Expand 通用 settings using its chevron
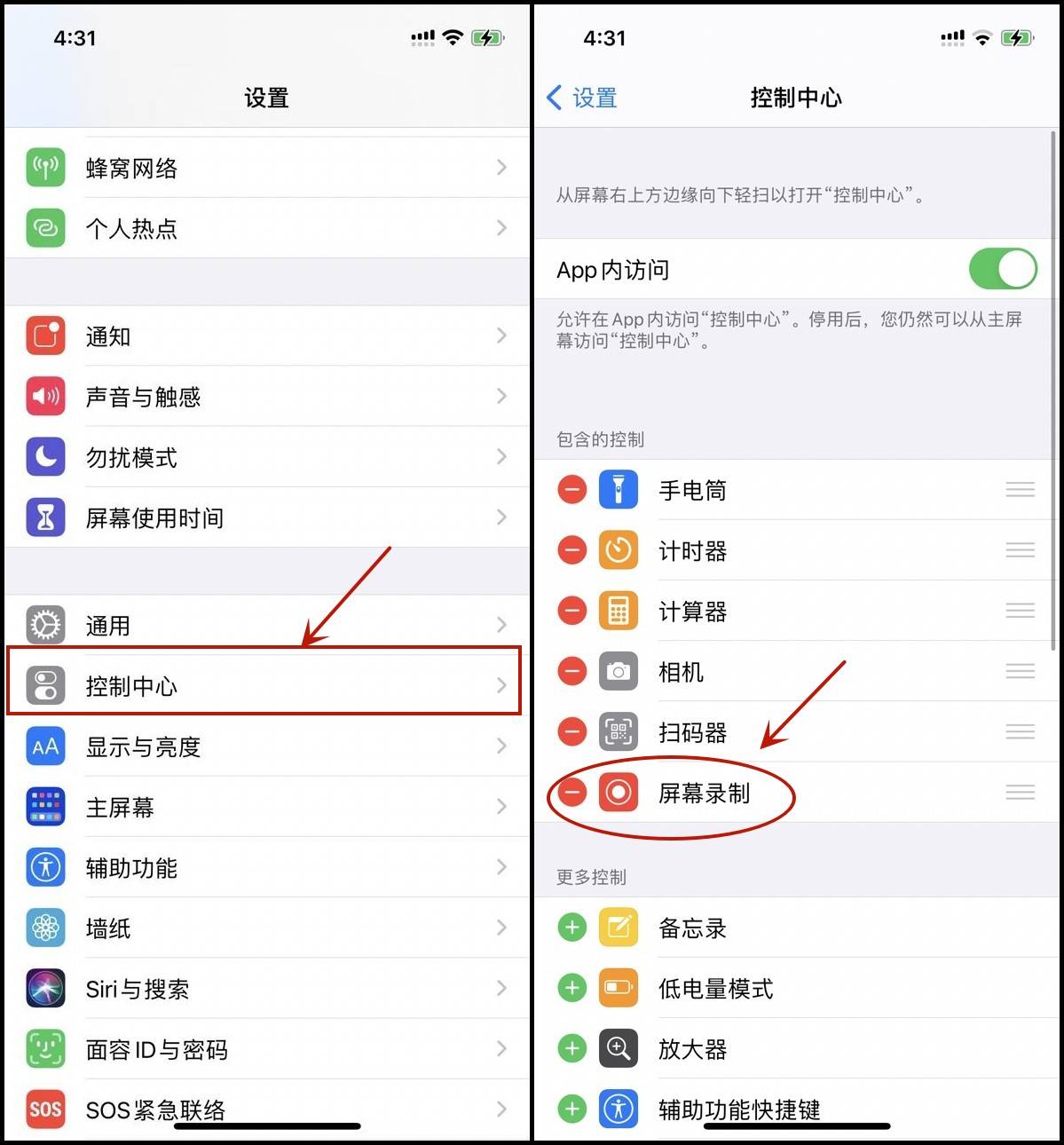This screenshot has height=1145, width=1064. click(x=501, y=625)
